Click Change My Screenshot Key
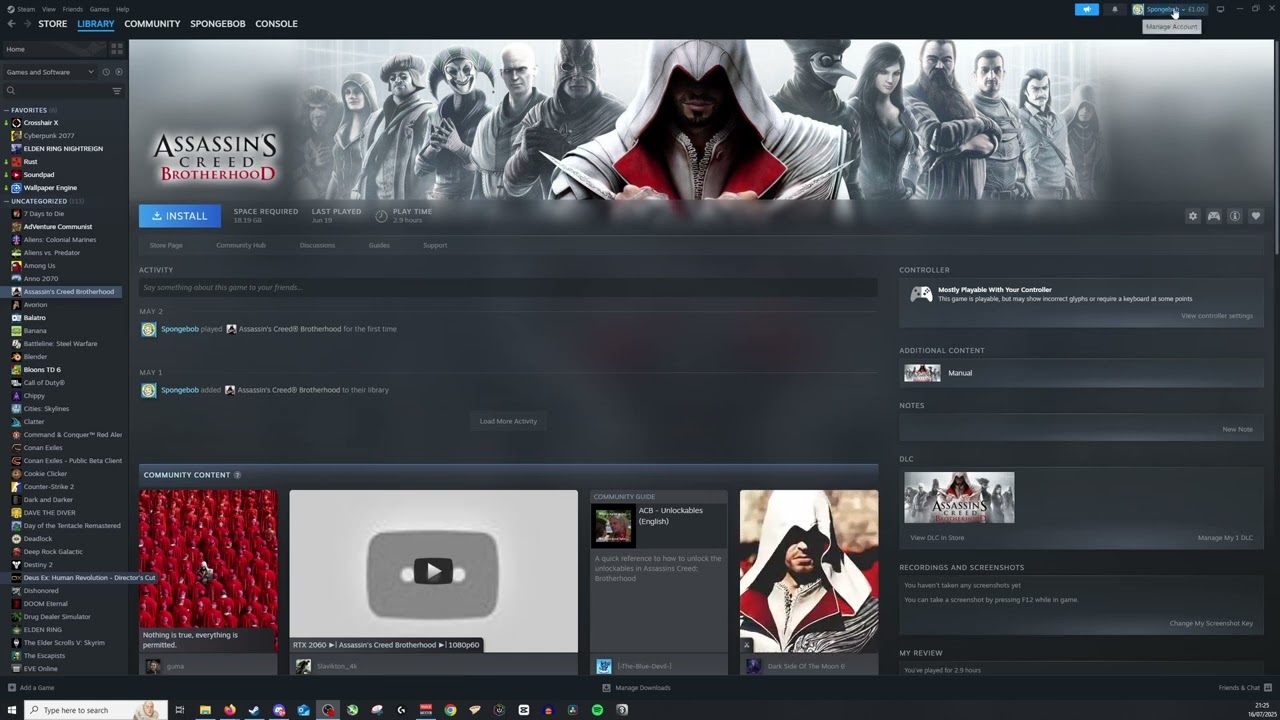This screenshot has height=720, width=1280. pyautogui.click(x=1211, y=624)
